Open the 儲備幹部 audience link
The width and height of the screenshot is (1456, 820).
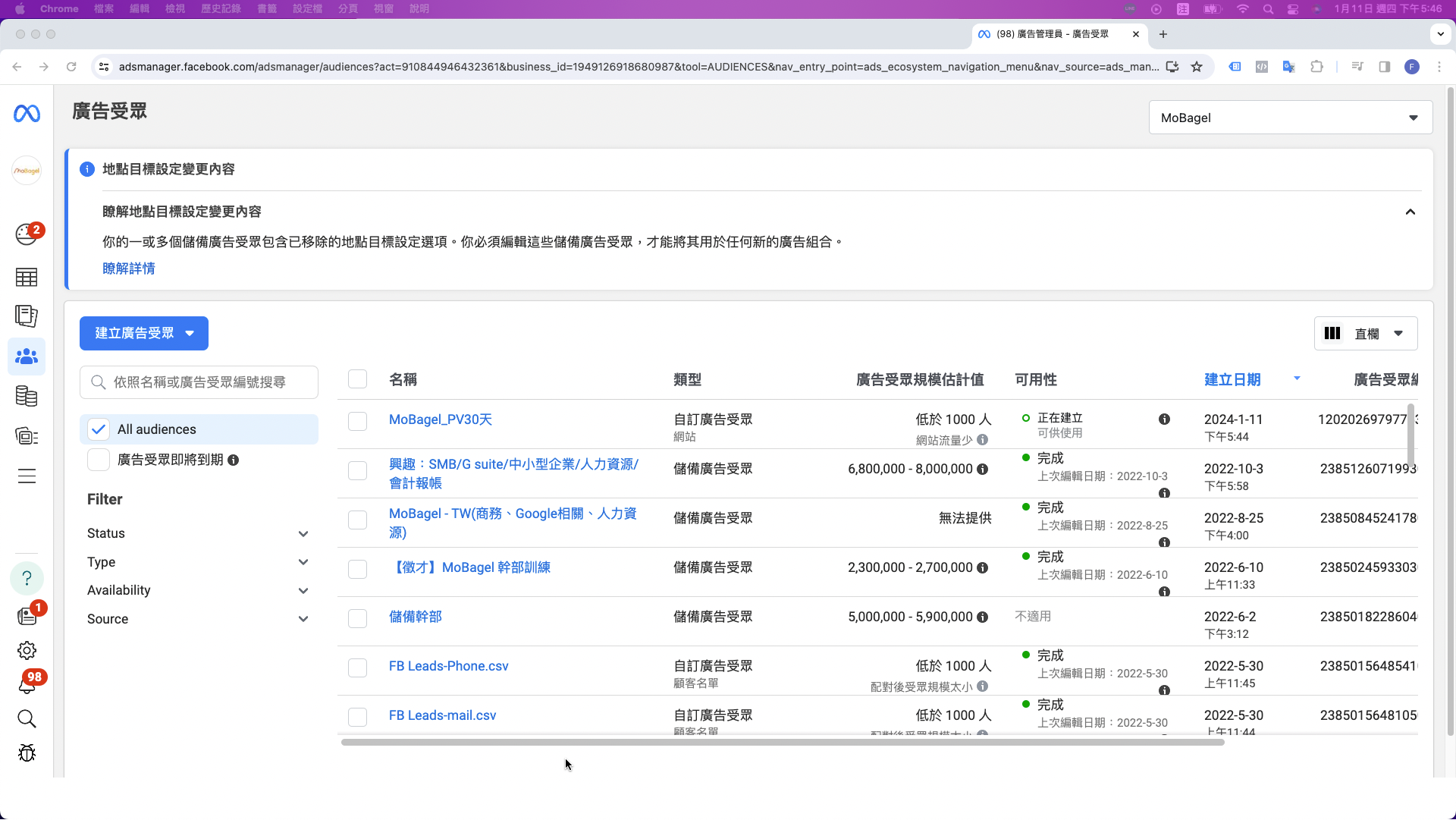(x=416, y=617)
